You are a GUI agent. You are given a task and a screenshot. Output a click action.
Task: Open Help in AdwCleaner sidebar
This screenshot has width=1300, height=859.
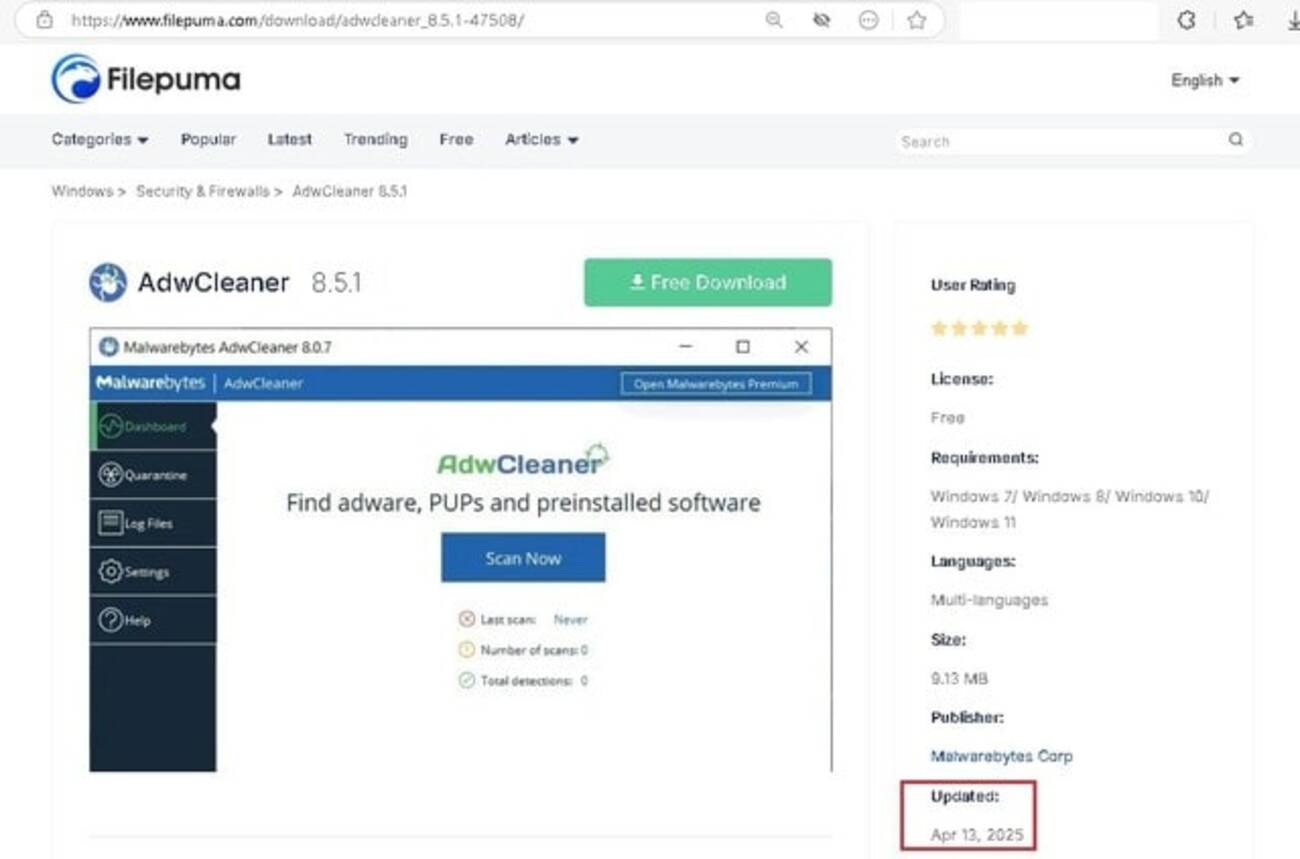153,620
